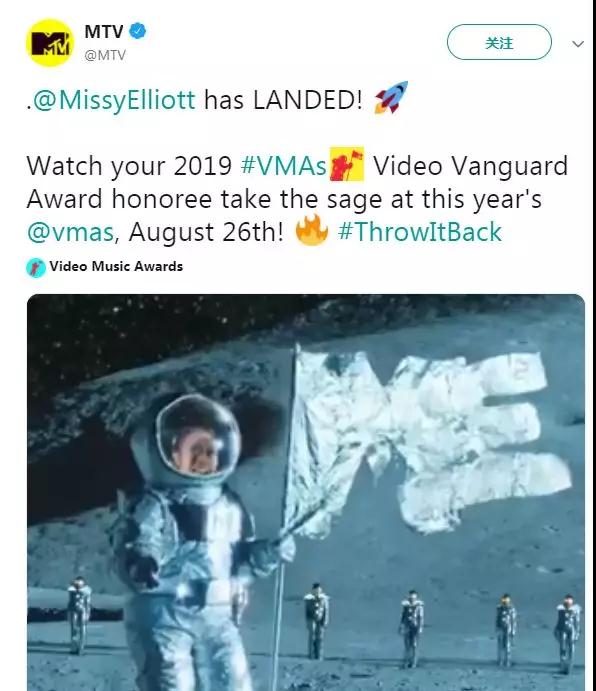Image resolution: width=596 pixels, height=691 pixels.
Task: Click the MTV display name
Action: point(104,31)
